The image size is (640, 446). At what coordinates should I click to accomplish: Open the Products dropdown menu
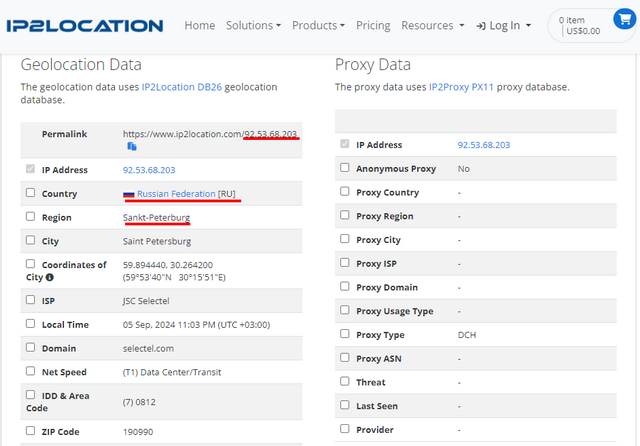(x=318, y=25)
